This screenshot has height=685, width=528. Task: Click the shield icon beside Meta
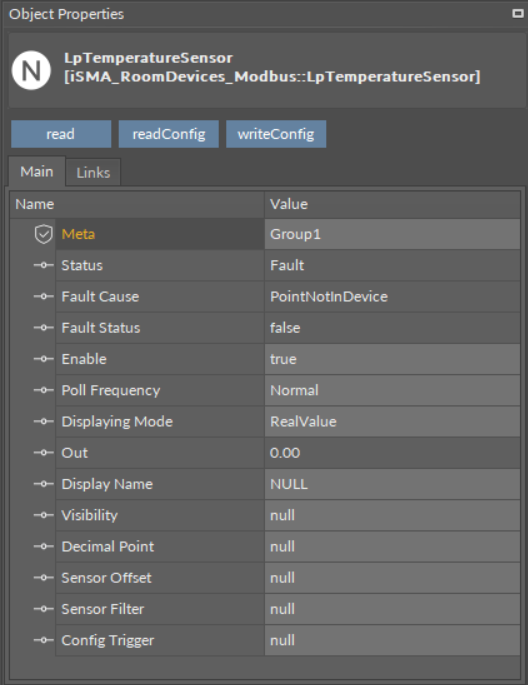tap(43, 234)
